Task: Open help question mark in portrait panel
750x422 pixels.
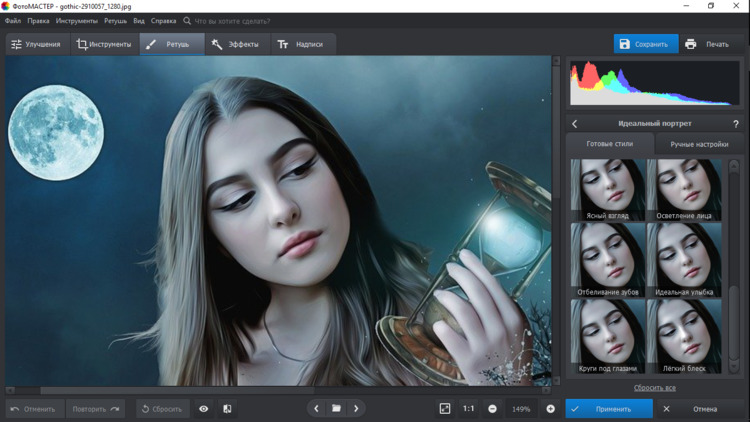Action: 736,124
